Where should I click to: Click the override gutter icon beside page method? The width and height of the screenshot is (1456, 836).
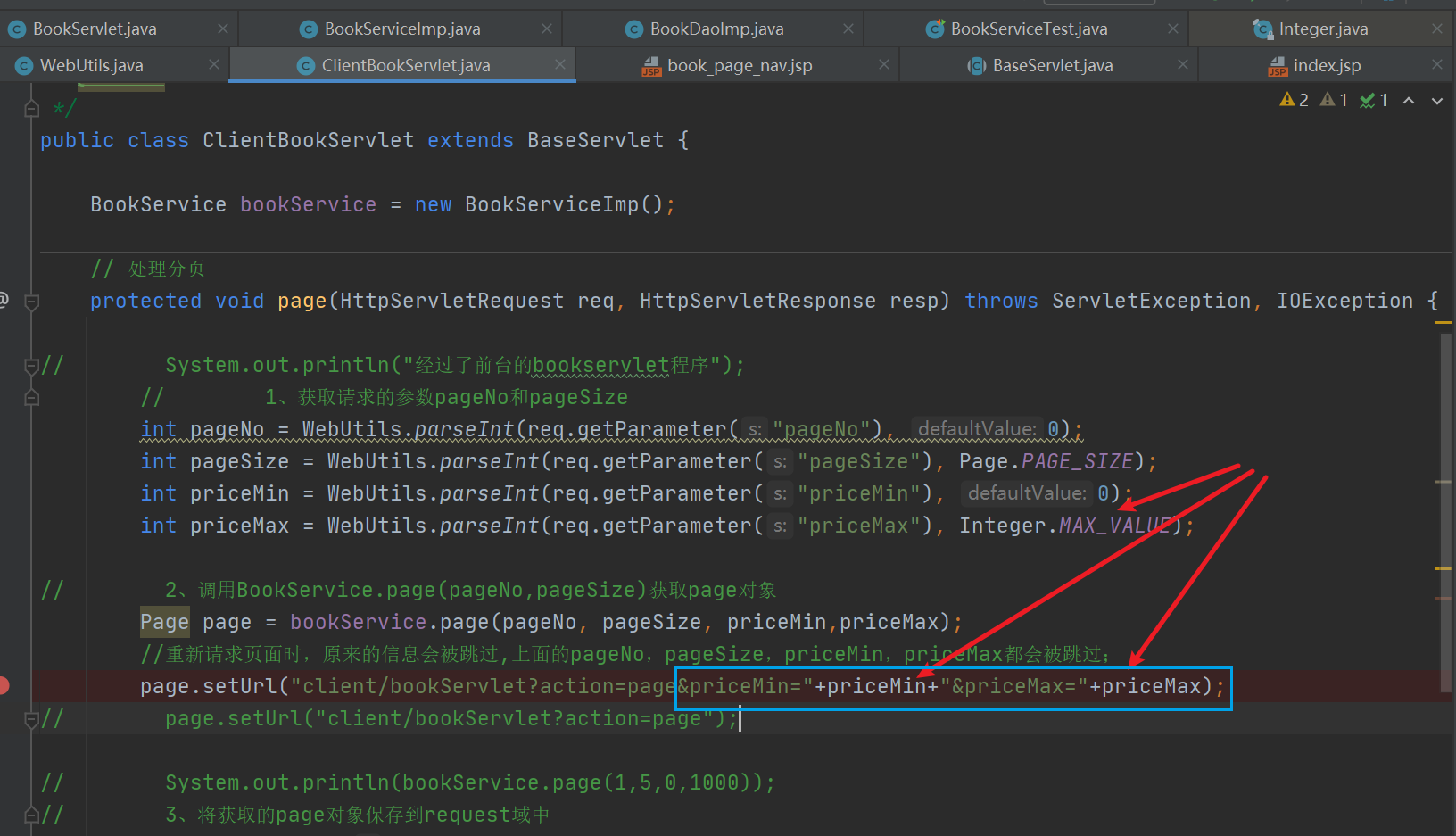coord(4,300)
